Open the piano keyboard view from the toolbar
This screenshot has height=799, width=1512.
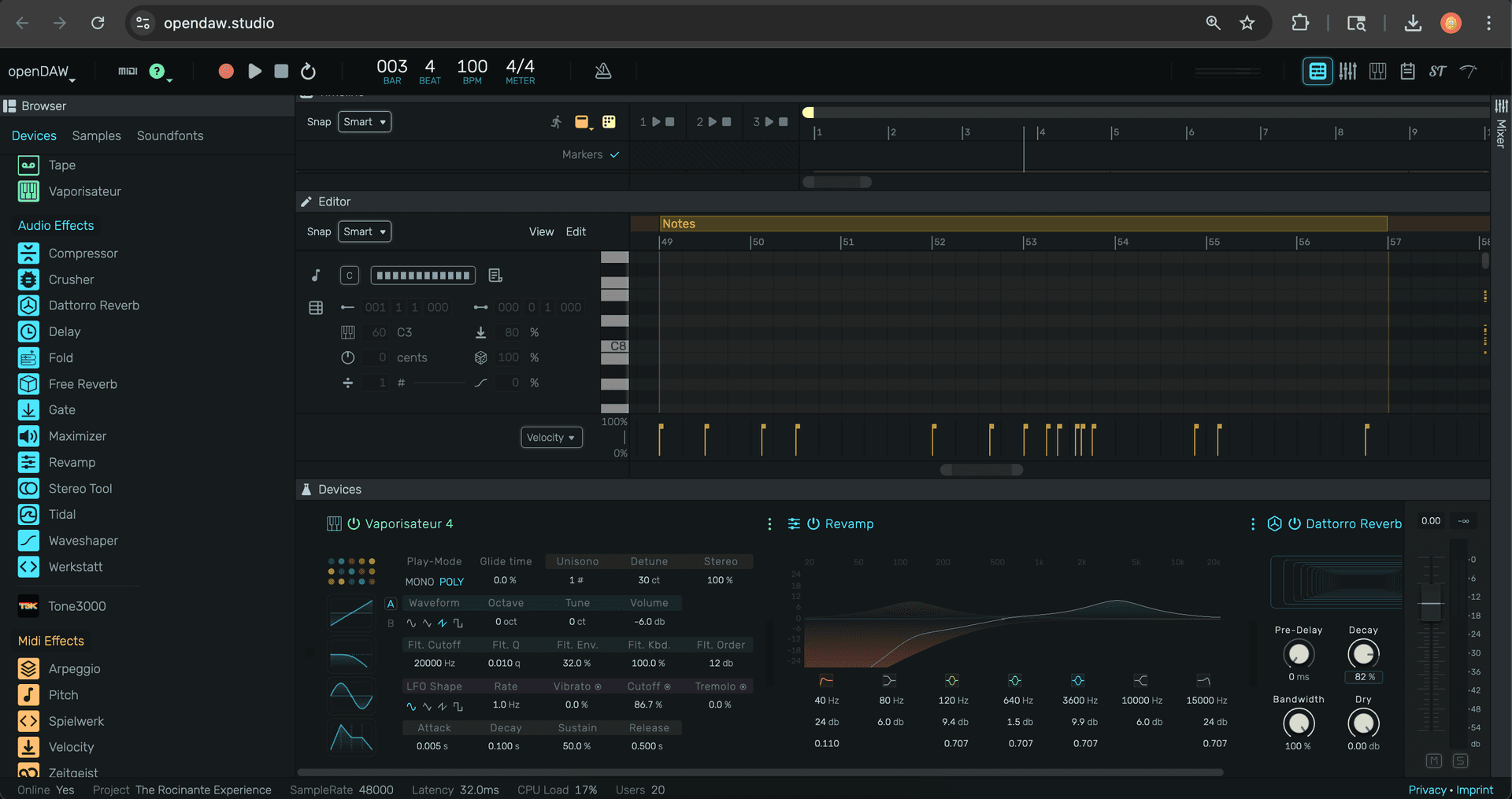(1377, 71)
